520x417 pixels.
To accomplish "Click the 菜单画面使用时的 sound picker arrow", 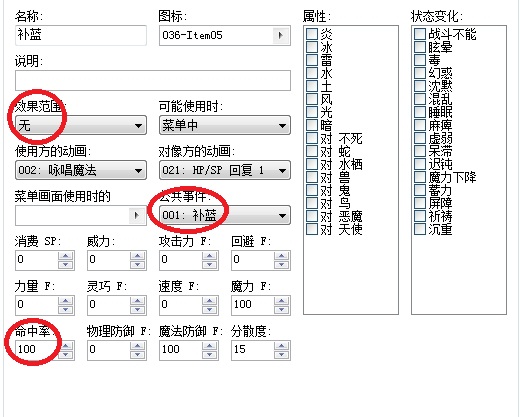I will click(x=137, y=215).
